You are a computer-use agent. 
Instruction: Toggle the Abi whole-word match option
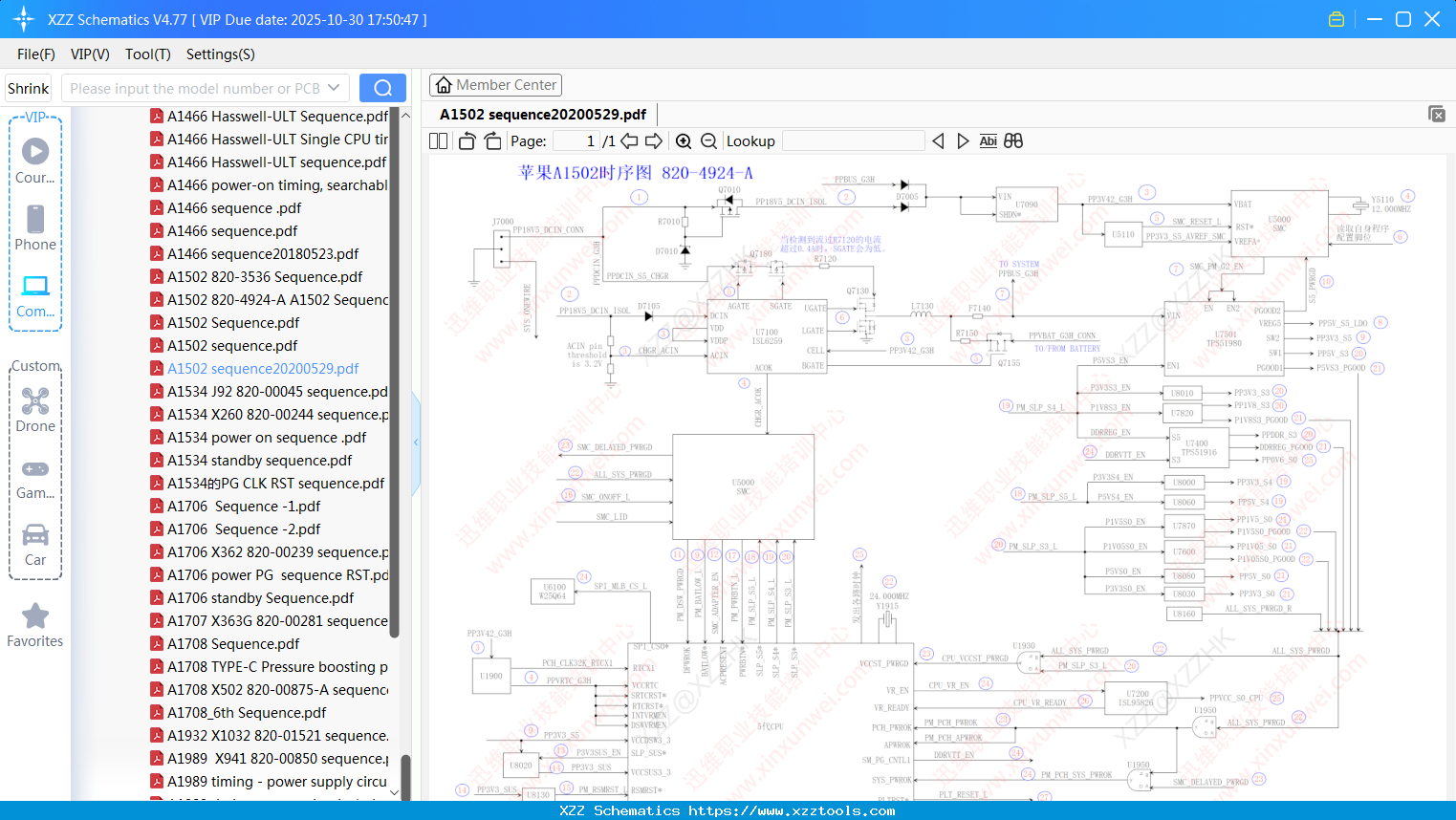point(989,140)
